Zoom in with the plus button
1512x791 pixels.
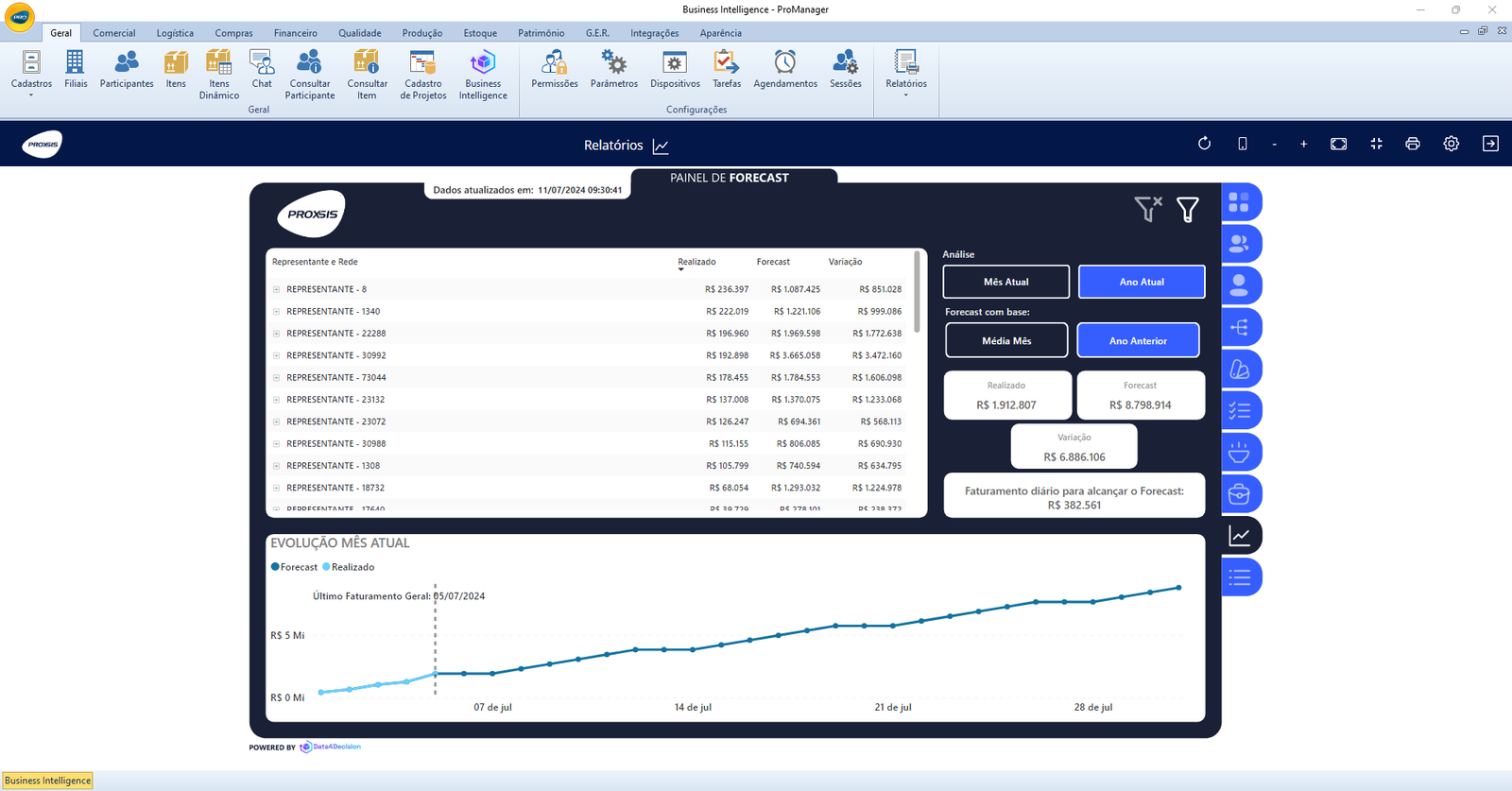[x=1303, y=145]
